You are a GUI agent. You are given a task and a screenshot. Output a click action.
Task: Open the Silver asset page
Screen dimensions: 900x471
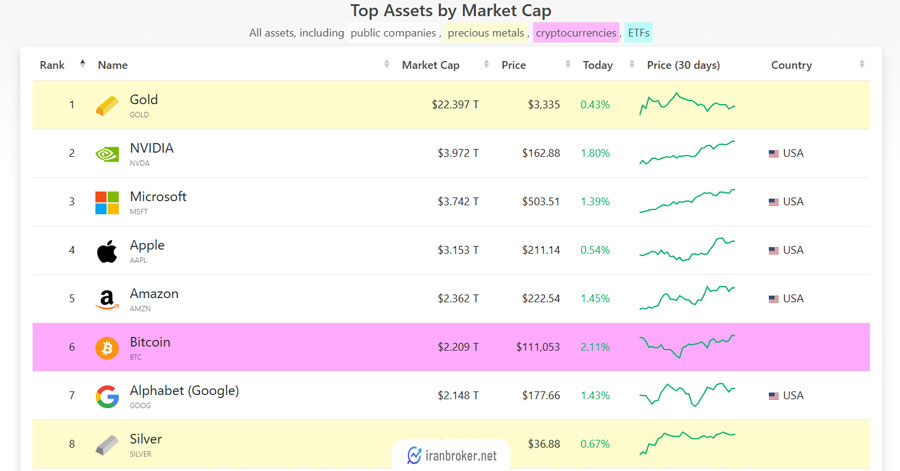click(x=145, y=439)
